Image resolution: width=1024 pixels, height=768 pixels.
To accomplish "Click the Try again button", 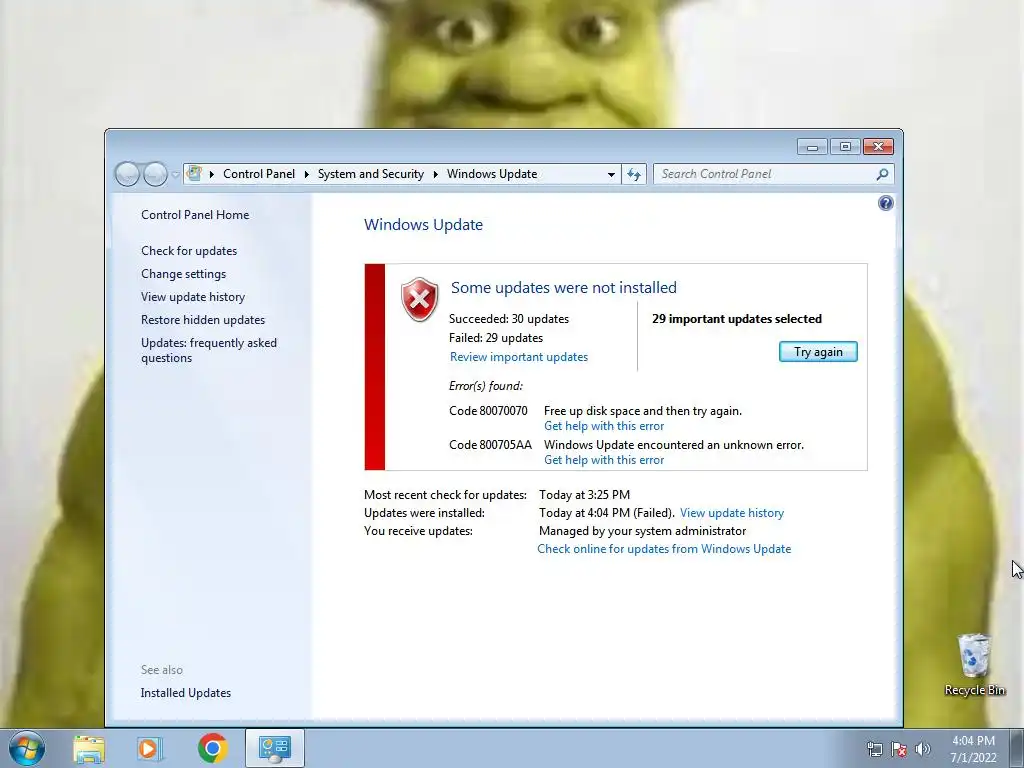I will point(818,352).
